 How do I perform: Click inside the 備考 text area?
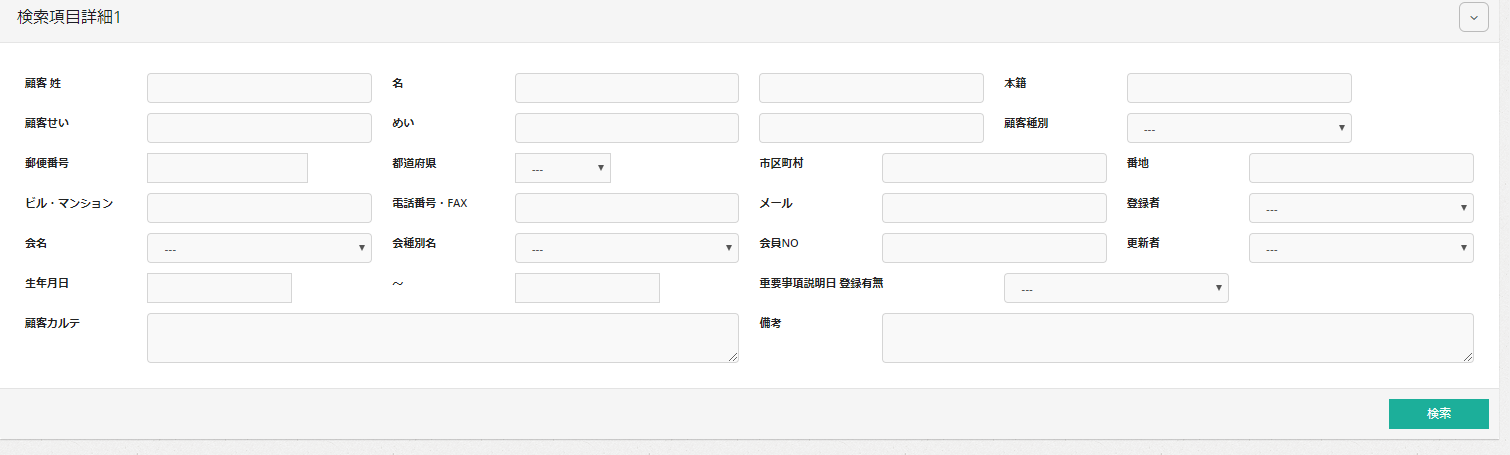coord(1177,338)
